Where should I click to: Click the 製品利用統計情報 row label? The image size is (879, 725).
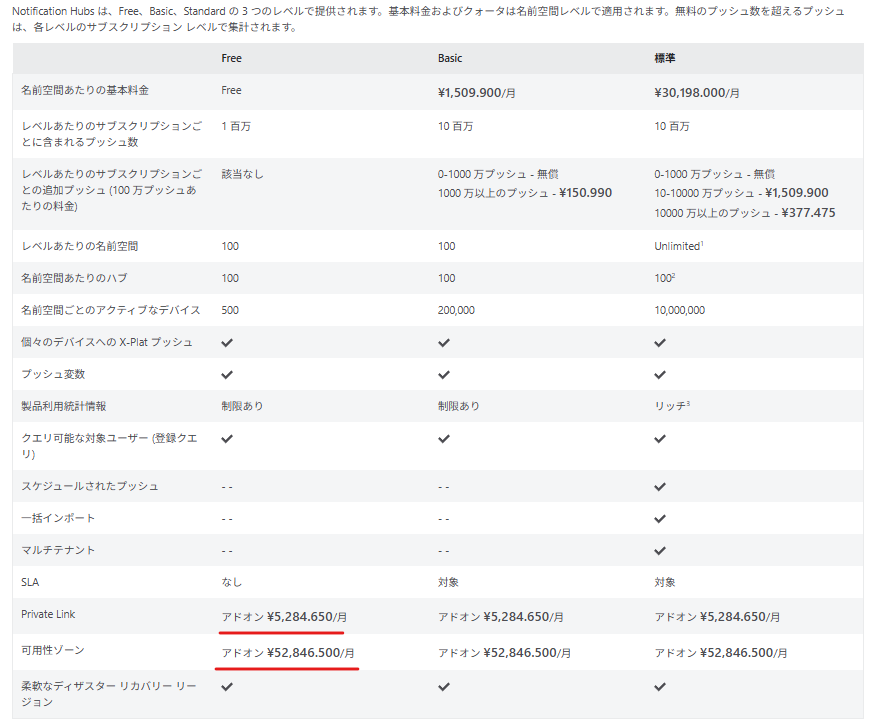pos(64,407)
